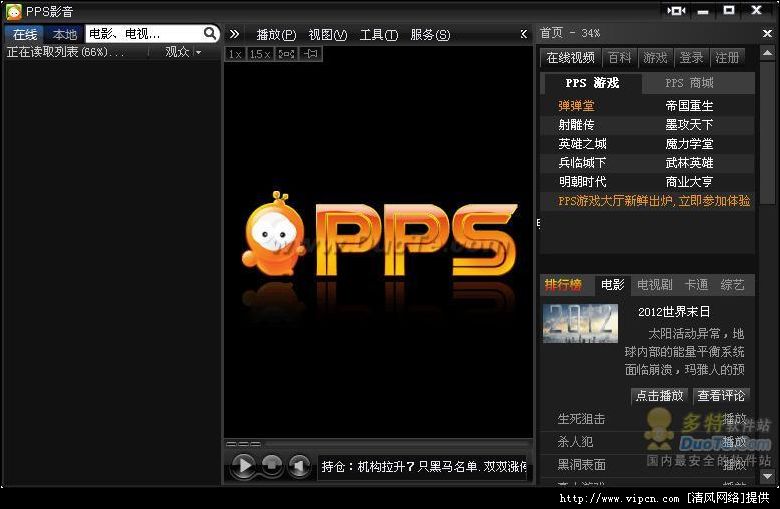Click the 登录 tab

(691, 58)
